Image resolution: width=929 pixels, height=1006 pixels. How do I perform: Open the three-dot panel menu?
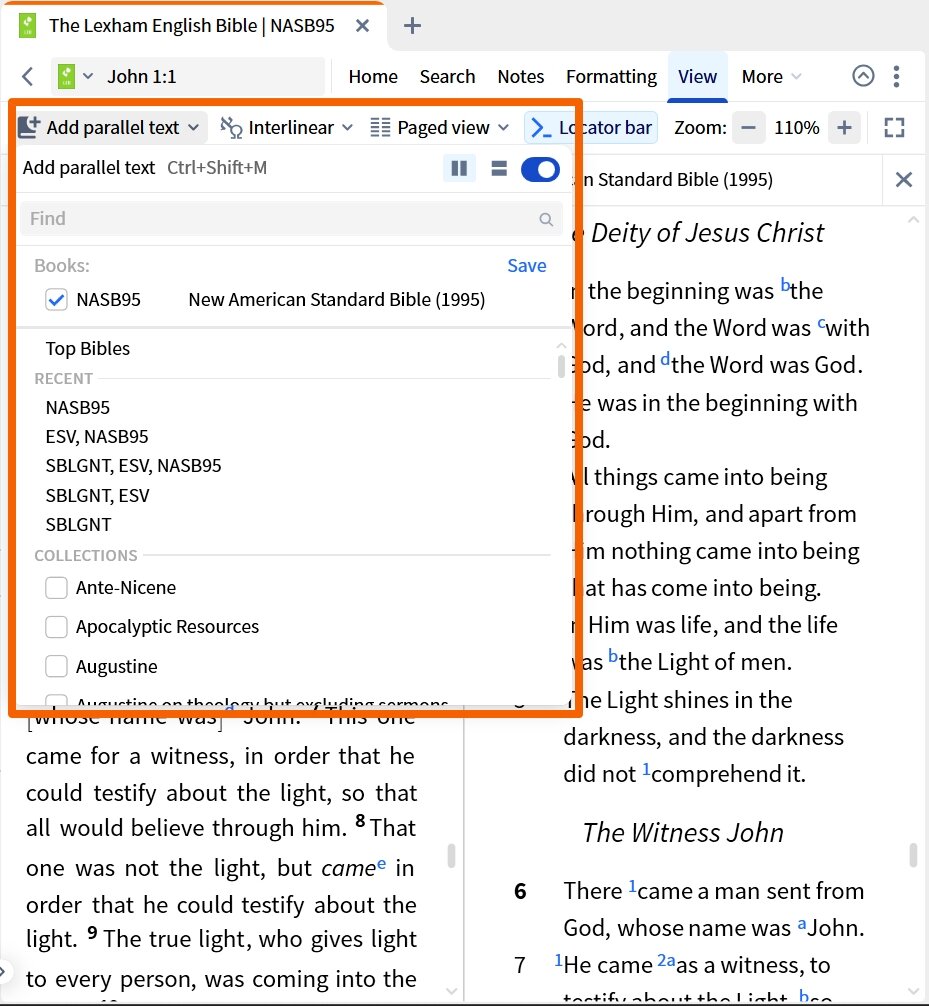point(896,76)
